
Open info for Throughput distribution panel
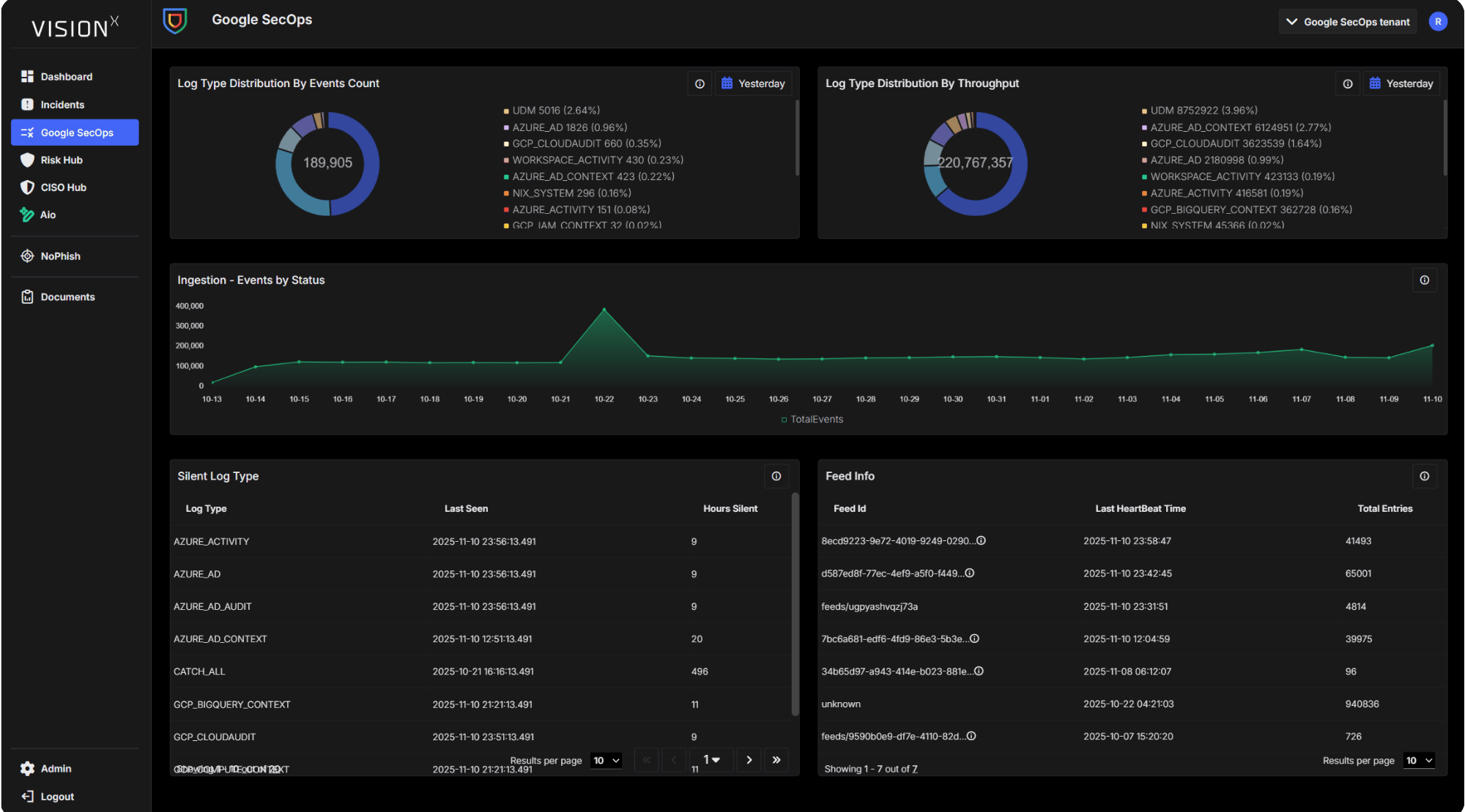[x=1348, y=84]
